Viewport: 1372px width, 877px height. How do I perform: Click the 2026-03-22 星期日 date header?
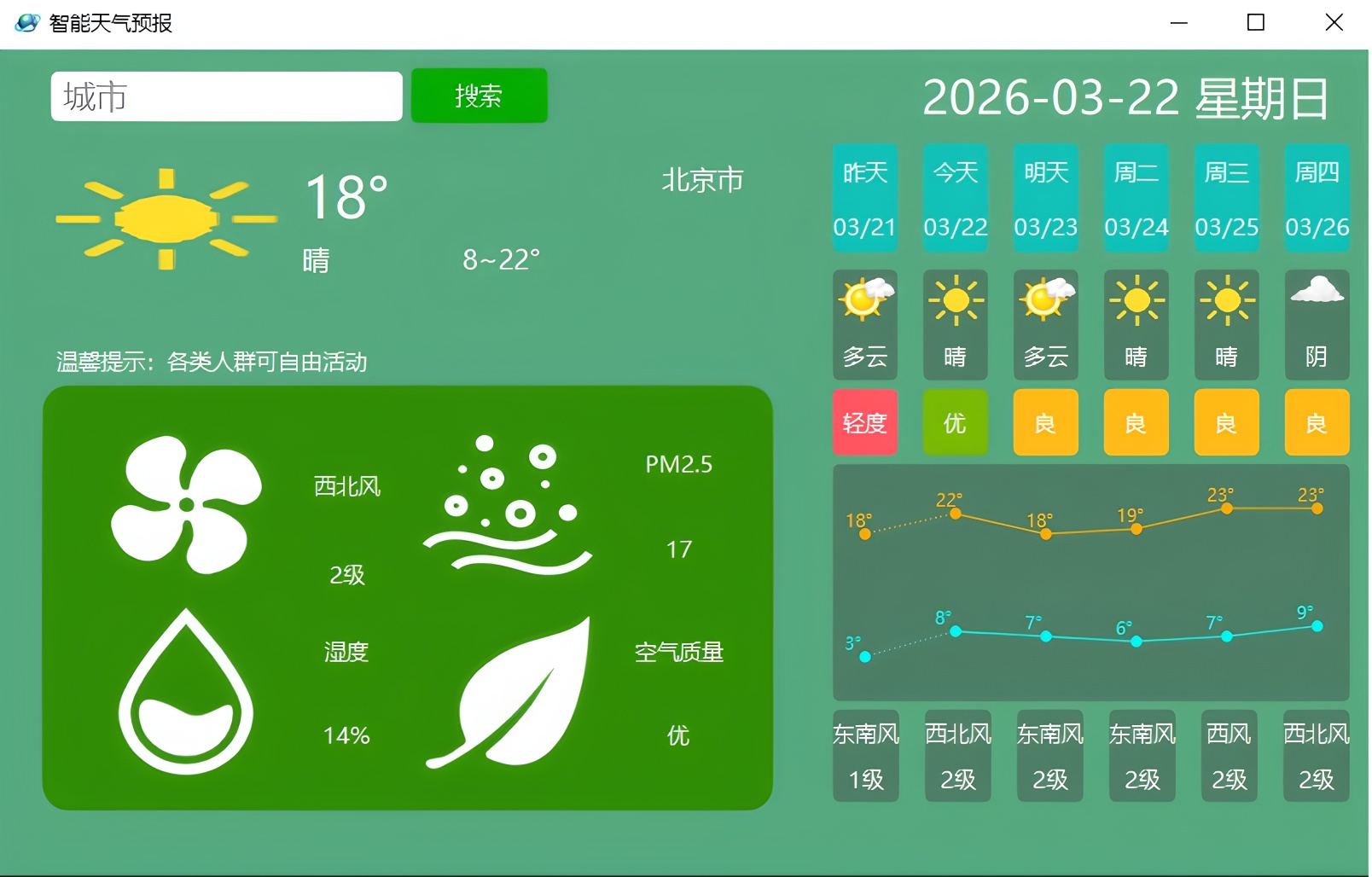click(x=1126, y=98)
